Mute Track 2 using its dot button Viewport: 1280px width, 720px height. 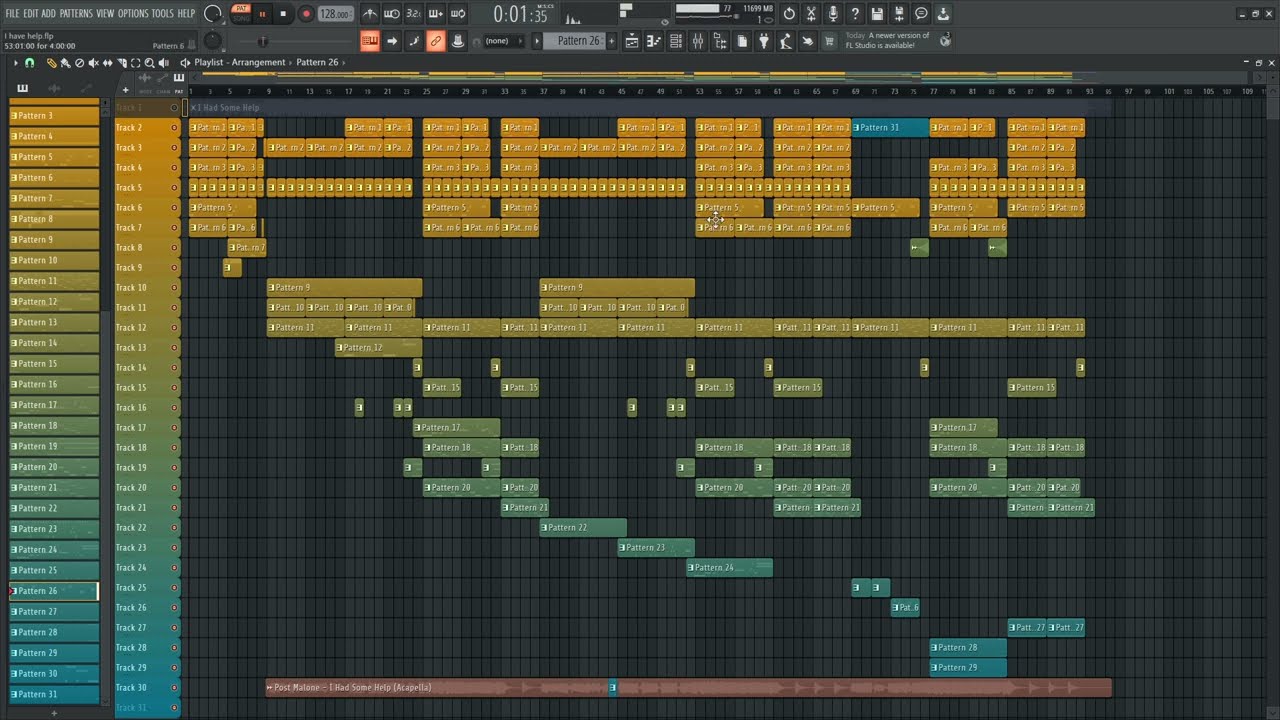pyautogui.click(x=175, y=128)
